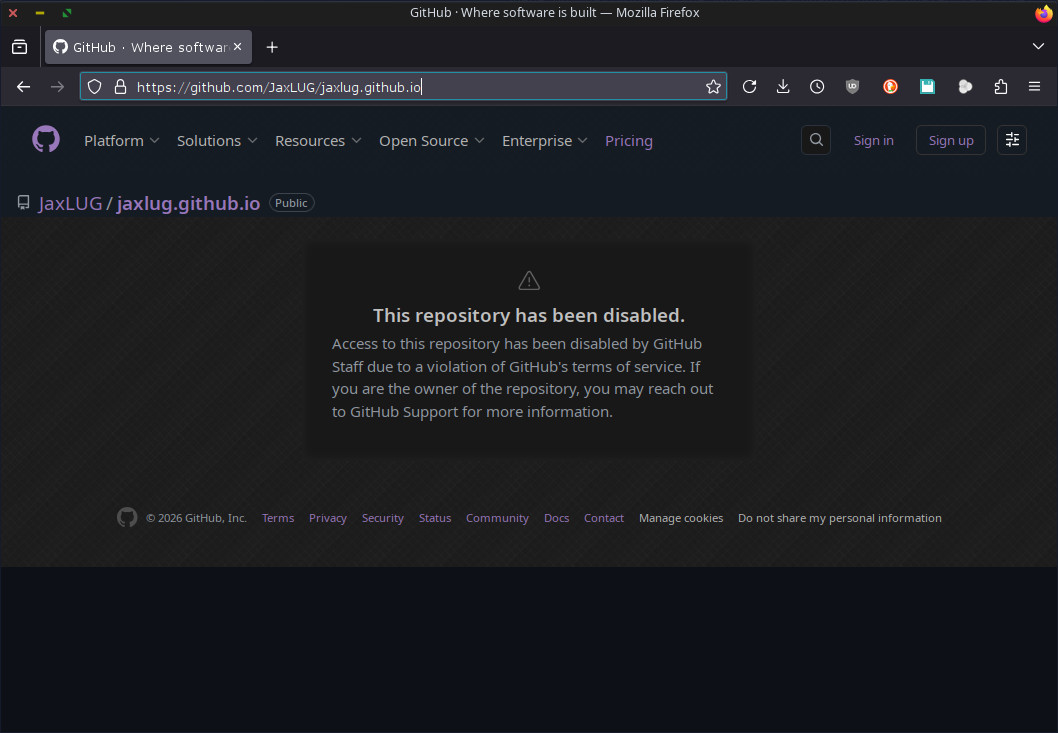The image size is (1058, 733).
Task: Open the extensions puzzle piece menu
Action: point(1001,86)
